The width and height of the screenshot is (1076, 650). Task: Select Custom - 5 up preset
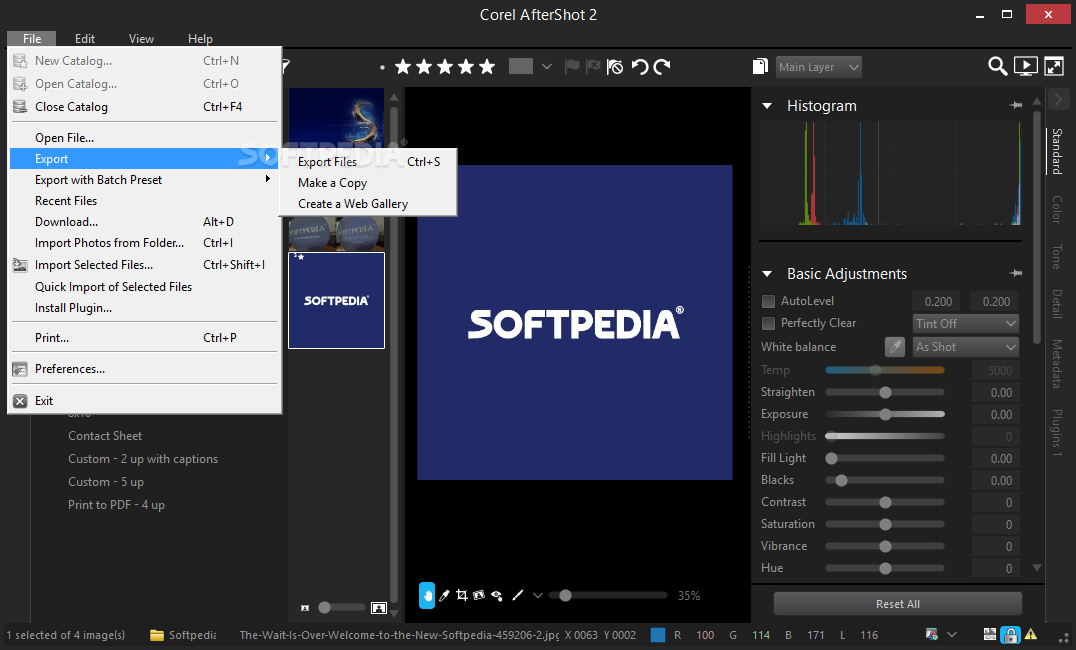point(106,482)
